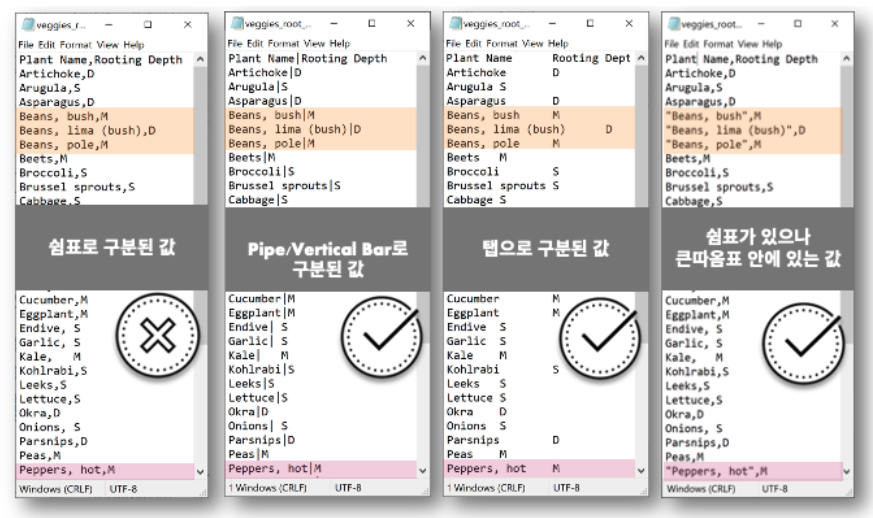Click the line 'Beans, bush|M'
873x518 pixels.
[271, 115]
